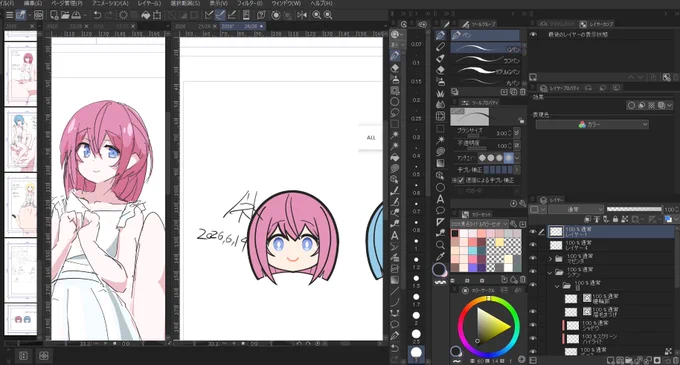Screen dimensions: 680x365
Task: Delete layer using trash icon at layer panel bottom
Action: (675, 360)
